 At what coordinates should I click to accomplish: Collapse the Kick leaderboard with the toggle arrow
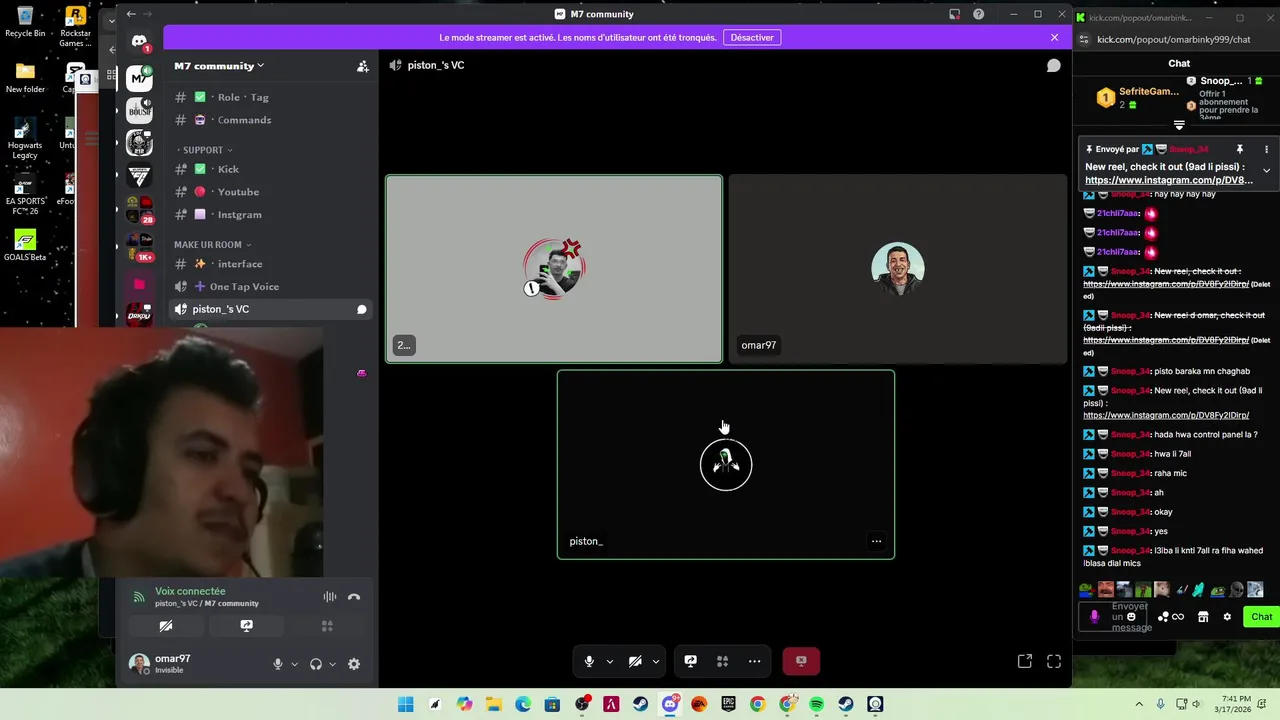pyautogui.click(x=1179, y=125)
